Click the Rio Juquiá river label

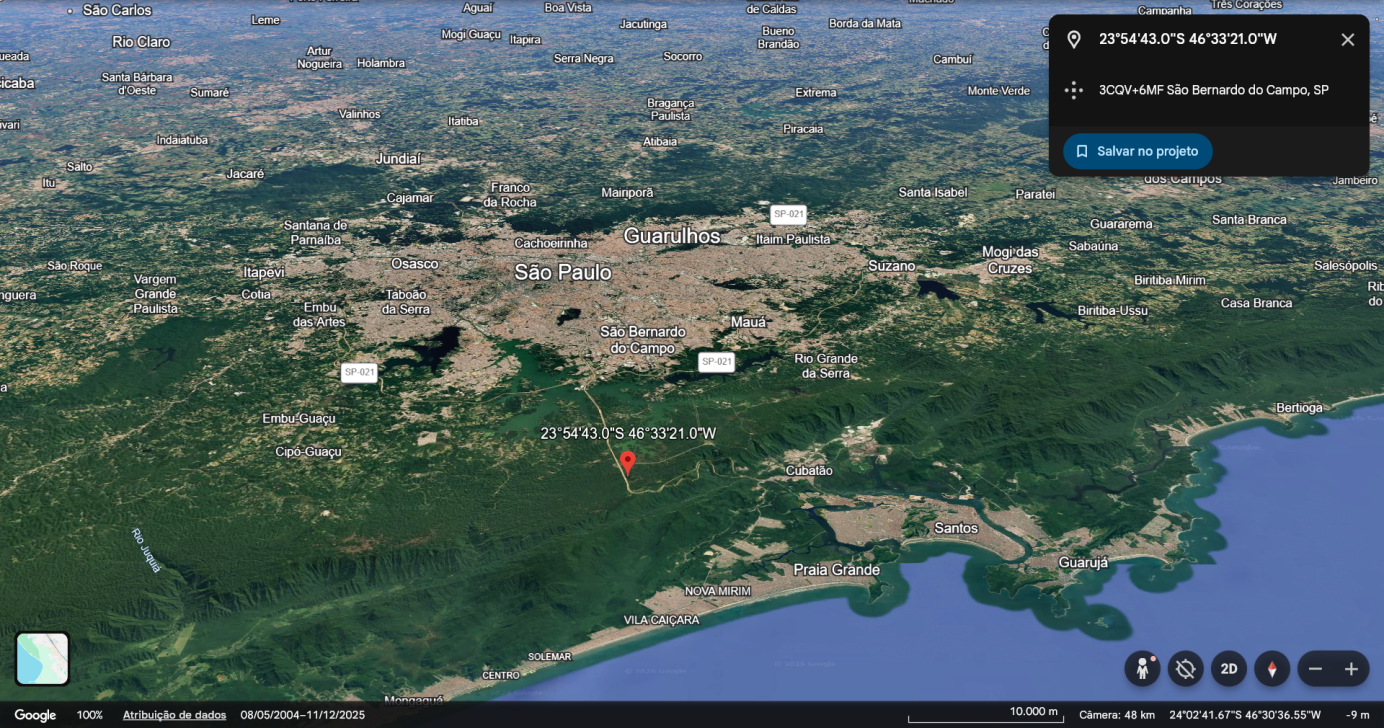[x=146, y=551]
